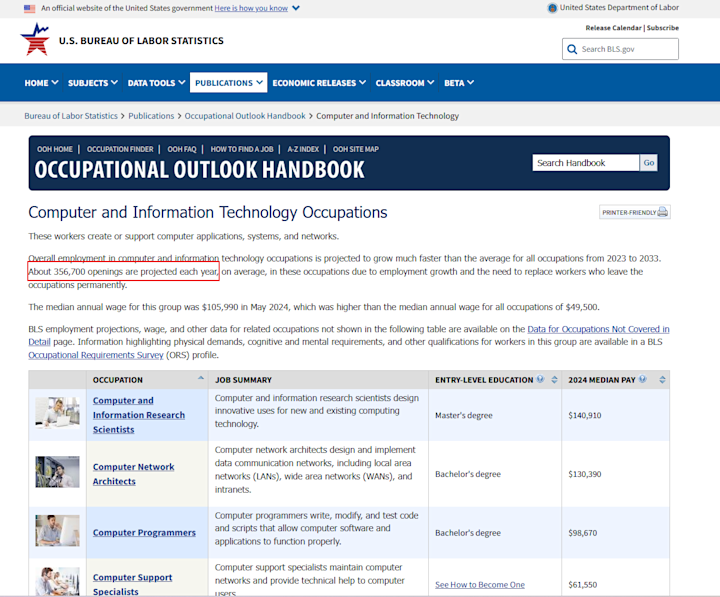
Task: Click the U.S. BUREAU OF LABOR STATISTICS title
Action: pyautogui.click(x=141, y=41)
